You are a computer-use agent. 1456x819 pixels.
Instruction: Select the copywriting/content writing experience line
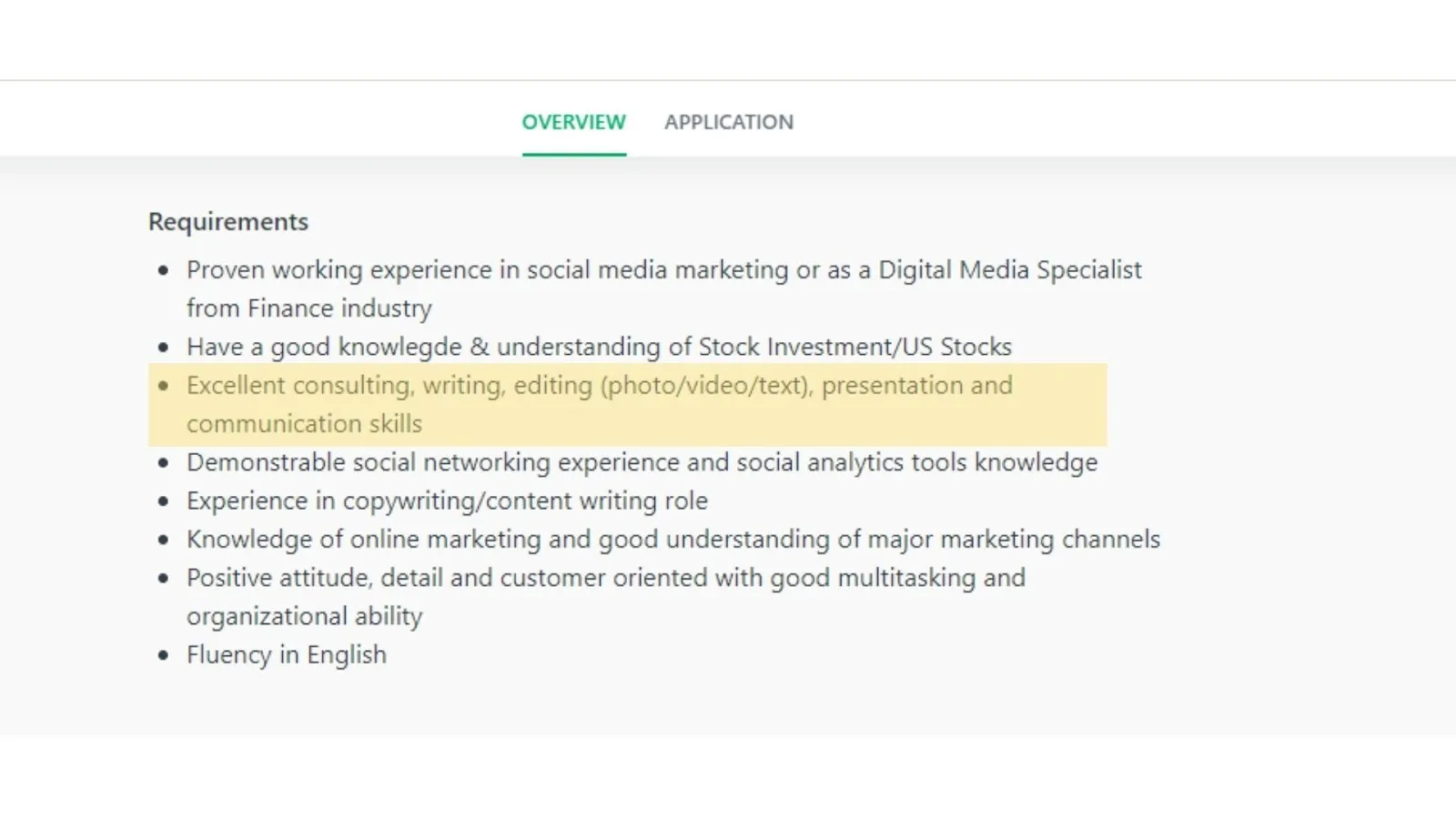tap(447, 500)
